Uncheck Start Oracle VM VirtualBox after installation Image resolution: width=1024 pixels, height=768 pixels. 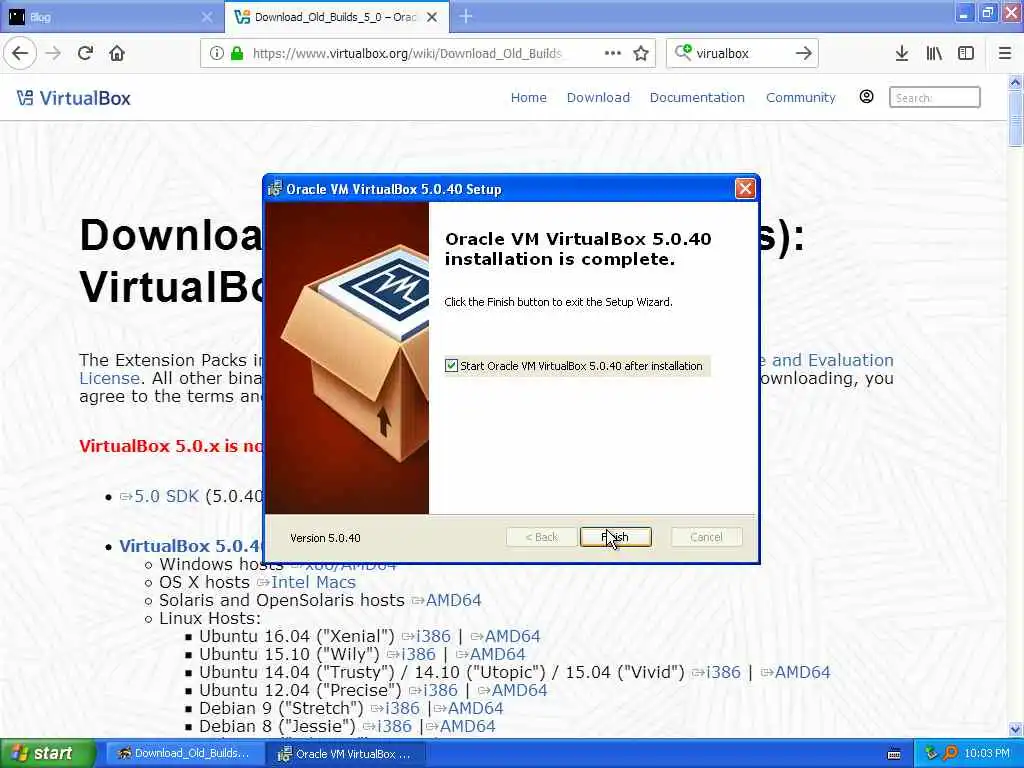[x=451, y=366]
